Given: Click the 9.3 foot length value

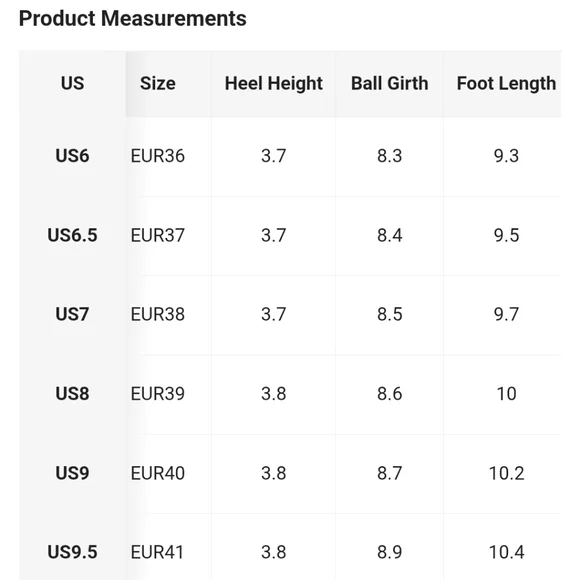Looking at the screenshot, I should 506,156.
